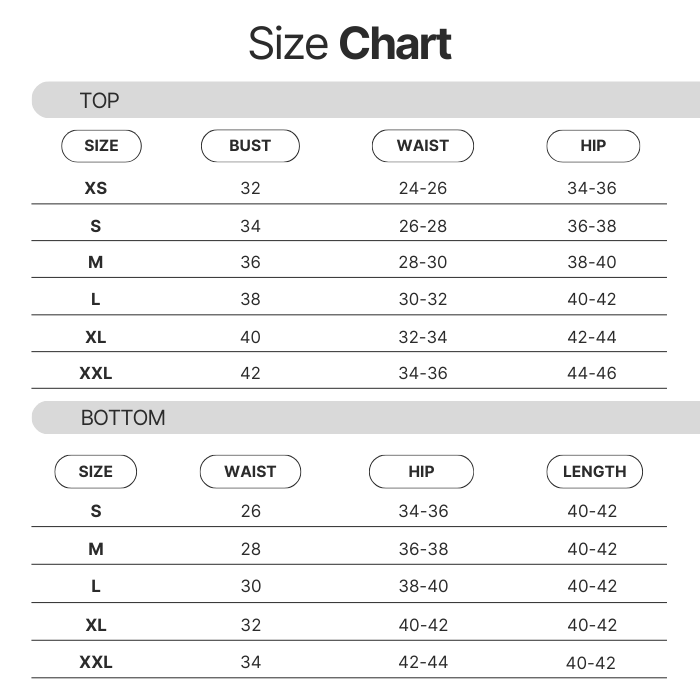
Task: Click the M size label in the BOTTOM table
Action: coord(96,549)
